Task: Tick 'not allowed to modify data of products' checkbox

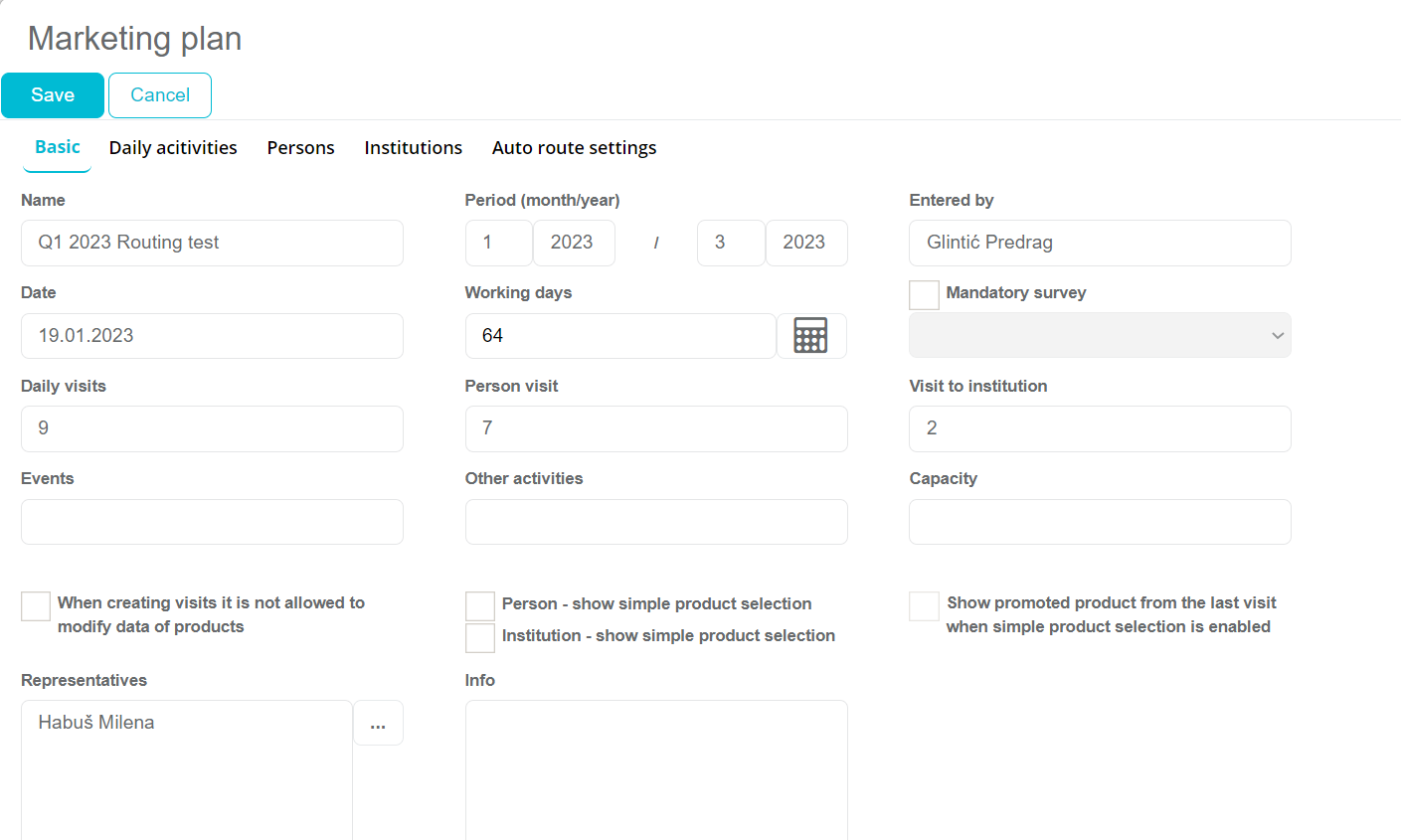Action: (x=36, y=605)
